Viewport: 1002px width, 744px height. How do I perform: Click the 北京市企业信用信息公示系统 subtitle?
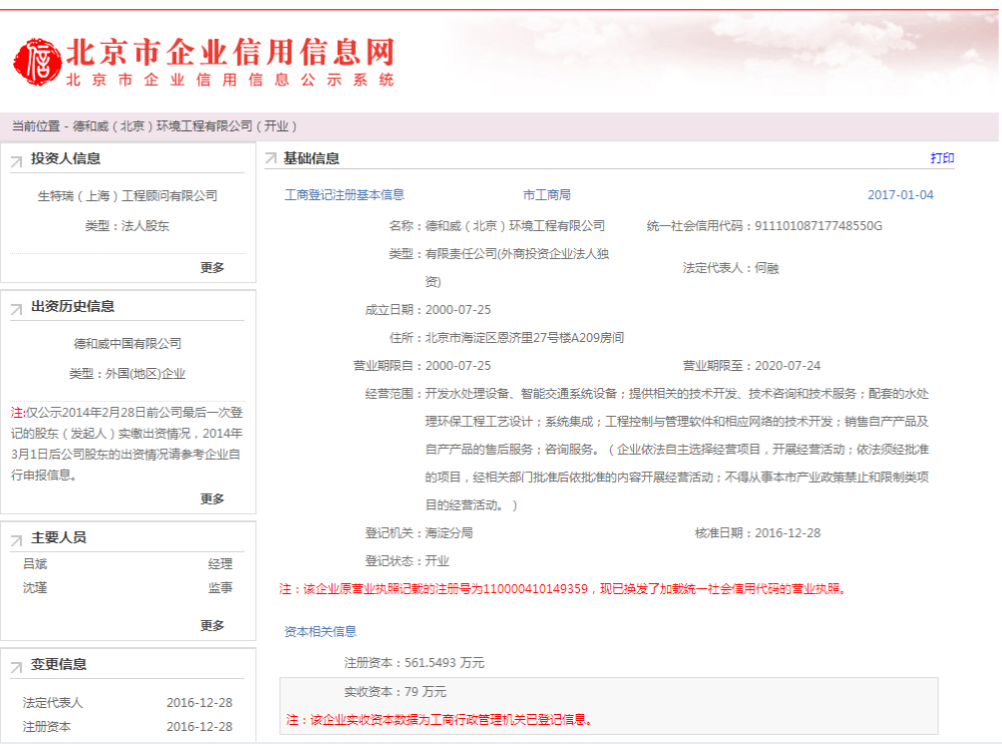click(230, 80)
